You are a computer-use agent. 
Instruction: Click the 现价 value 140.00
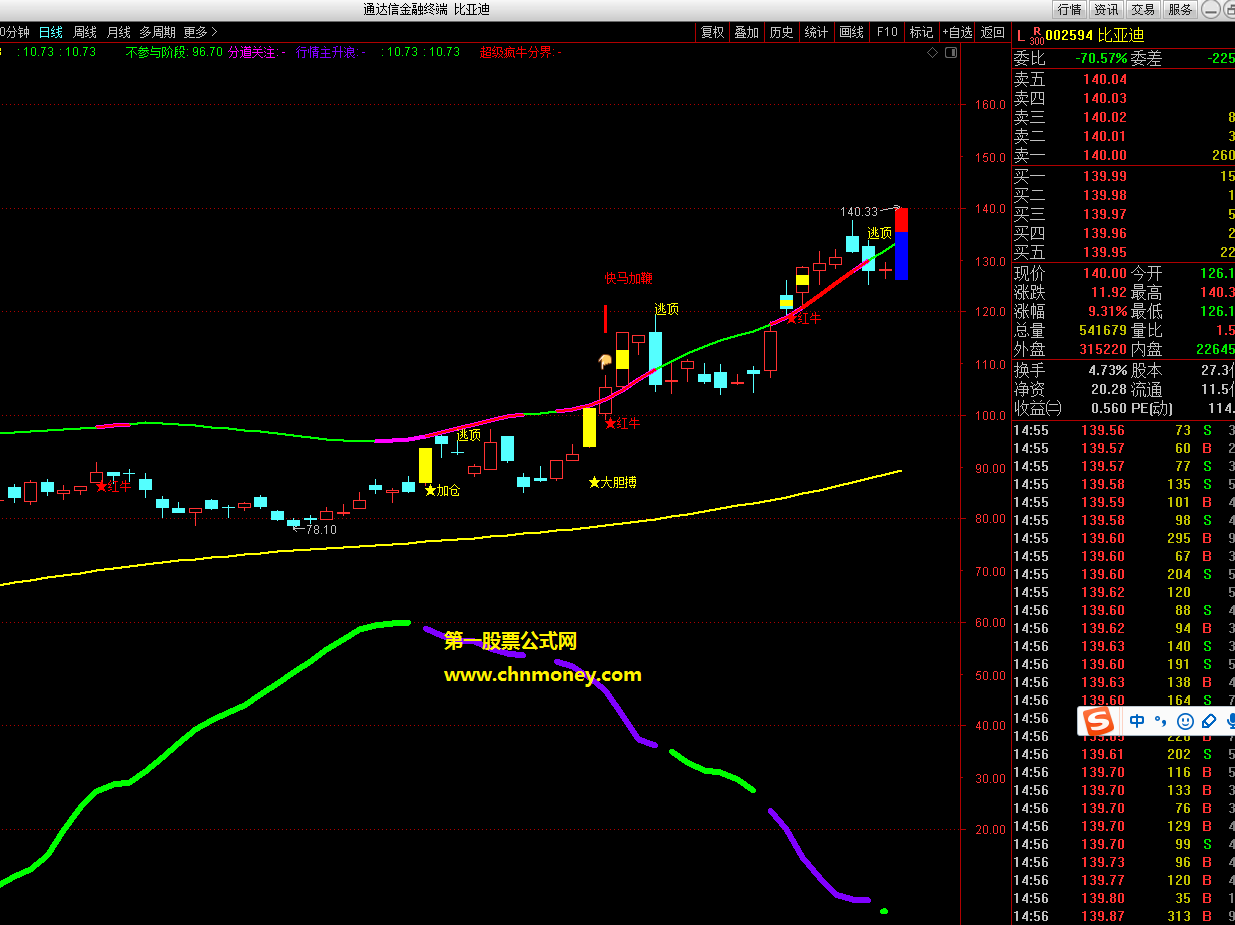pyautogui.click(x=1105, y=273)
